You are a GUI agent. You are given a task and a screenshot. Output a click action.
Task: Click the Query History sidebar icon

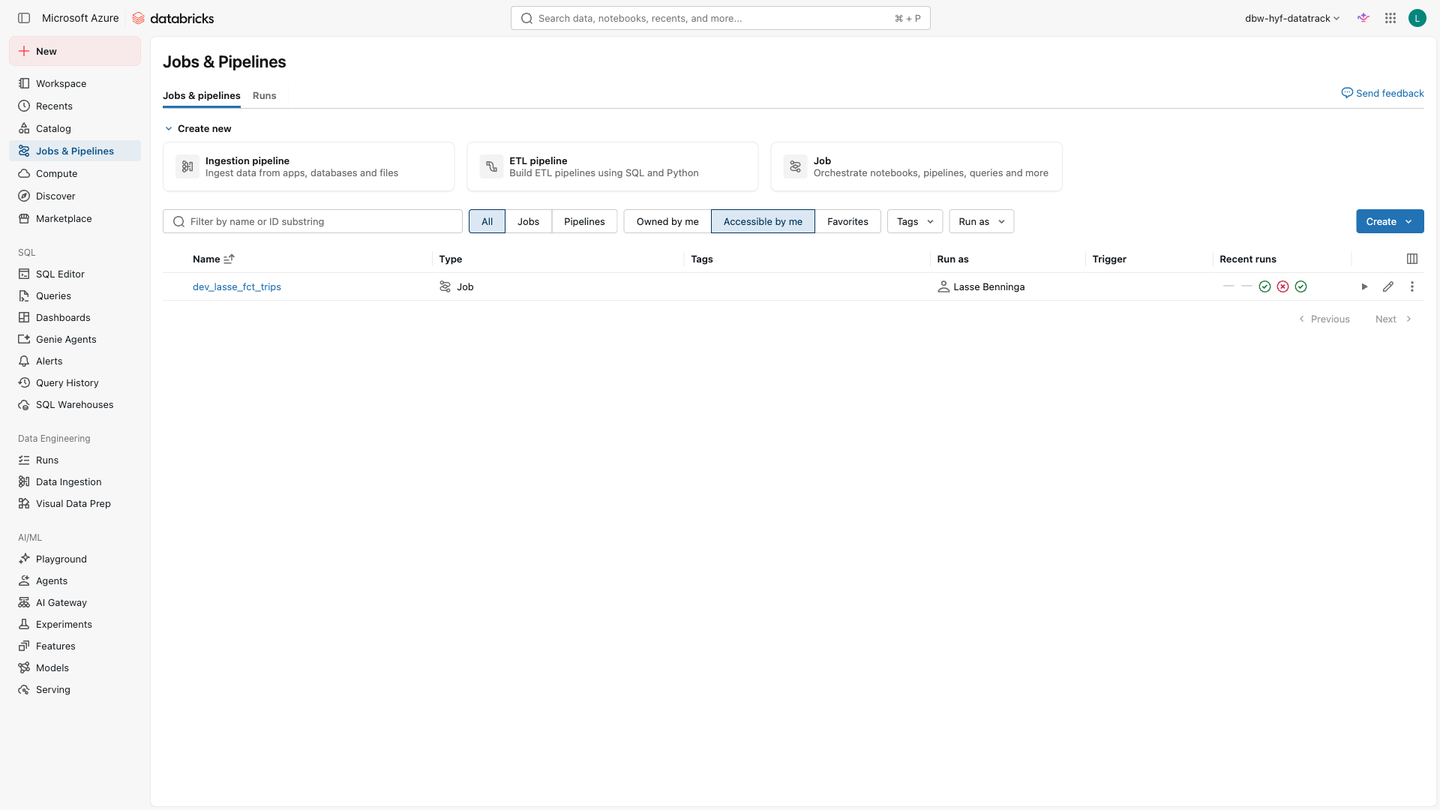(x=24, y=383)
